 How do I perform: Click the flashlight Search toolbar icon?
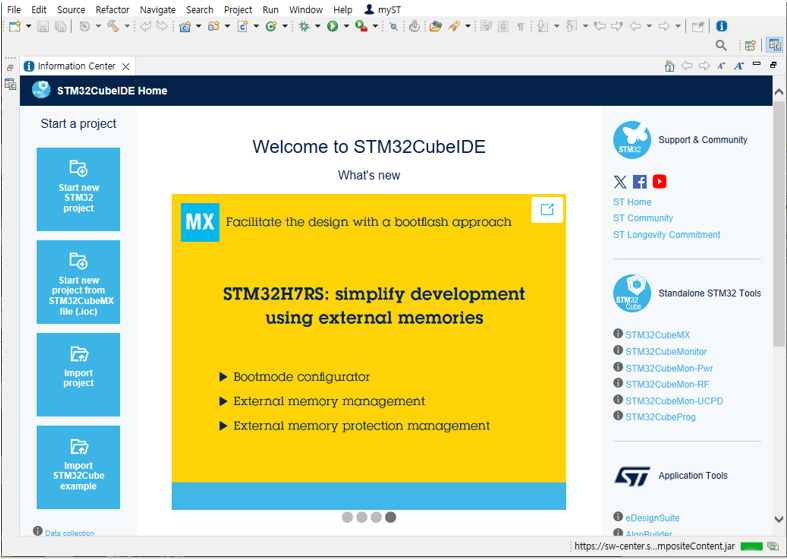454,26
